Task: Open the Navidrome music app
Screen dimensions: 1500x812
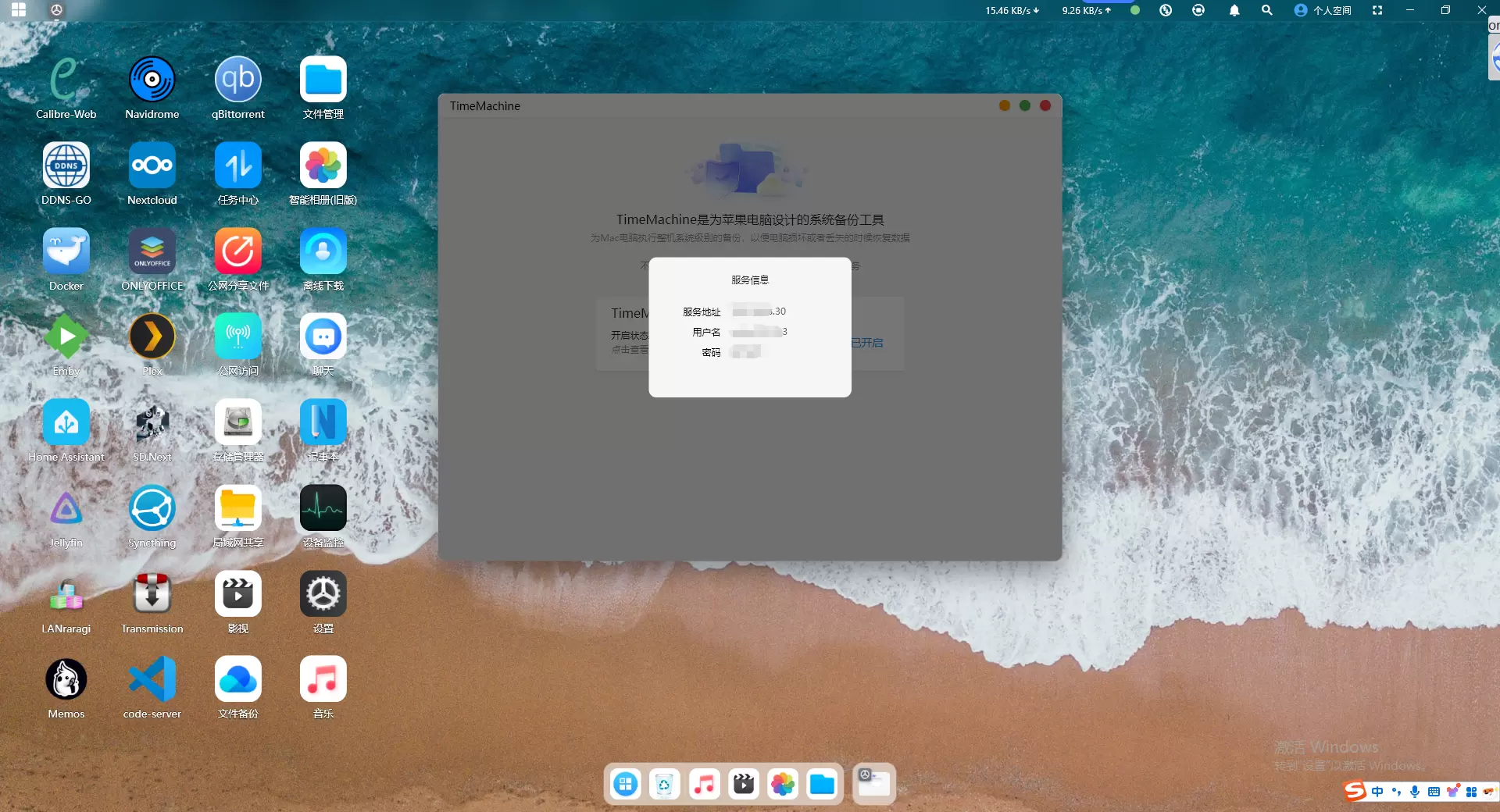Action: 152,80
